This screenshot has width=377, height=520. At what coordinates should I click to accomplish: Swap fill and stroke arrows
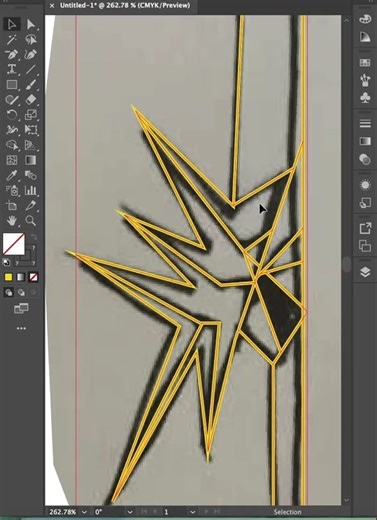(33, 237)
